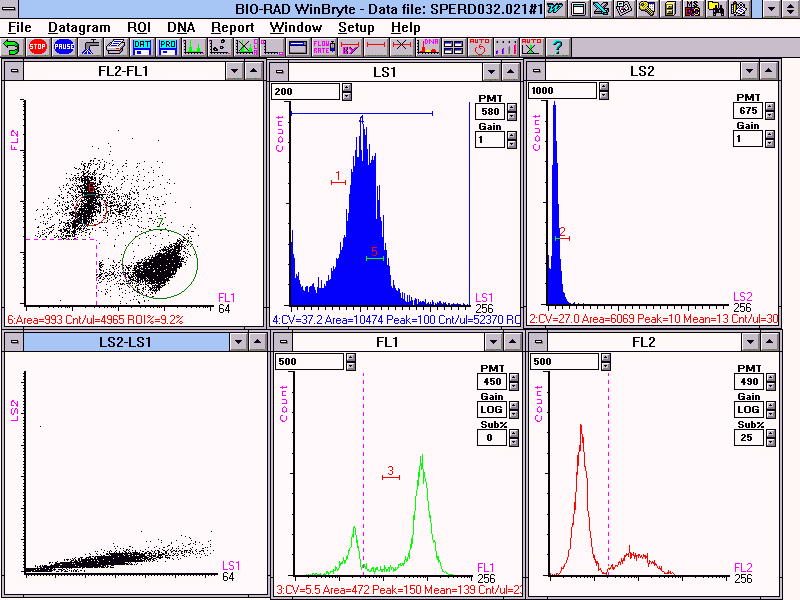Click the LS1 count scale 200 field
The width and height of the screenshot is (800, 600).
pyautogui.click(x=305, y=92)
